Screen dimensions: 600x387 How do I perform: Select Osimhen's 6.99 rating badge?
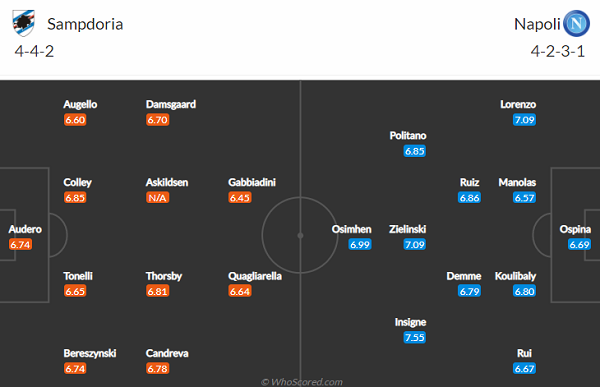pyautogui.click(x=360, y=244)
